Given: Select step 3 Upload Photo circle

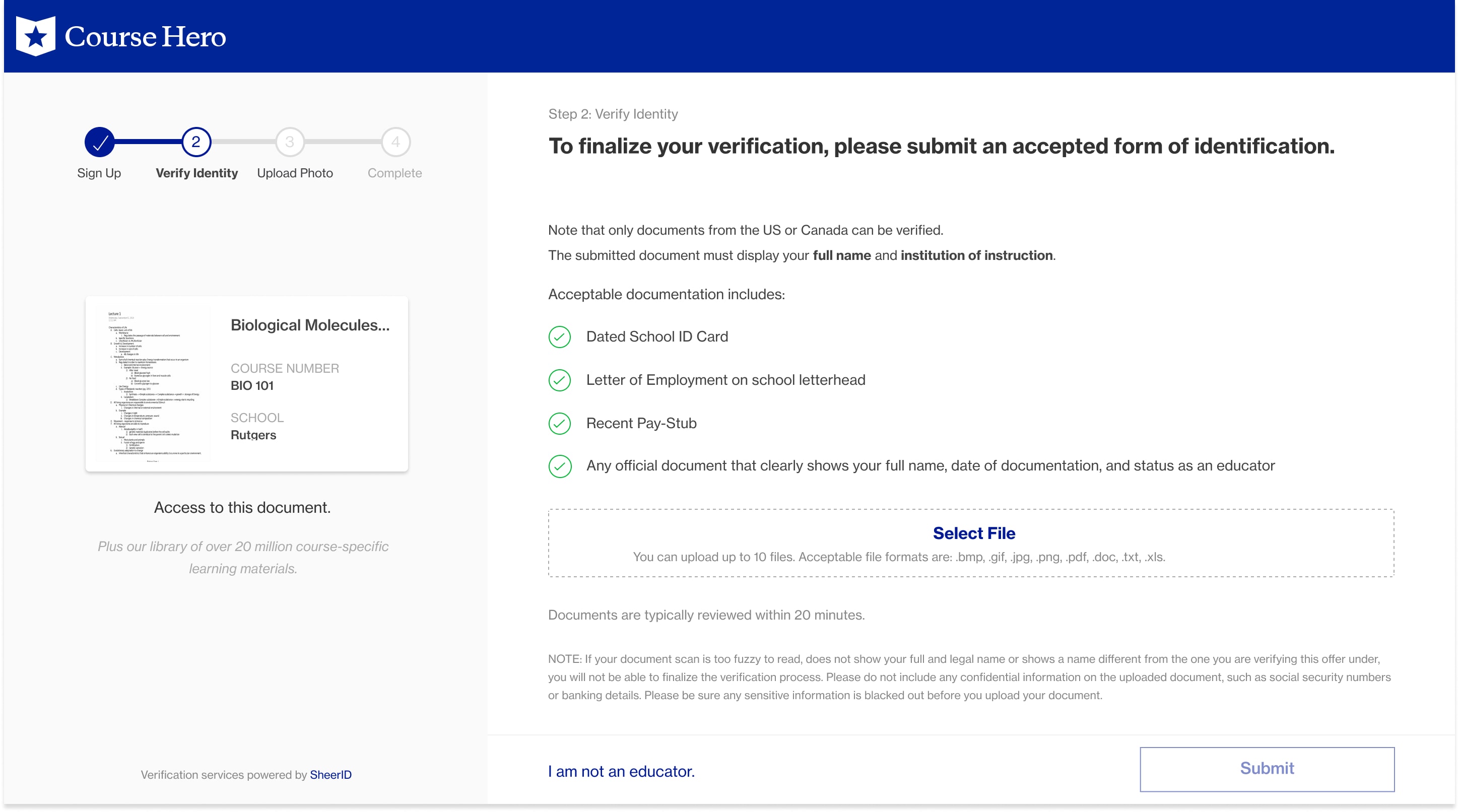Looking at the screenshot, I should click(290, 142).
